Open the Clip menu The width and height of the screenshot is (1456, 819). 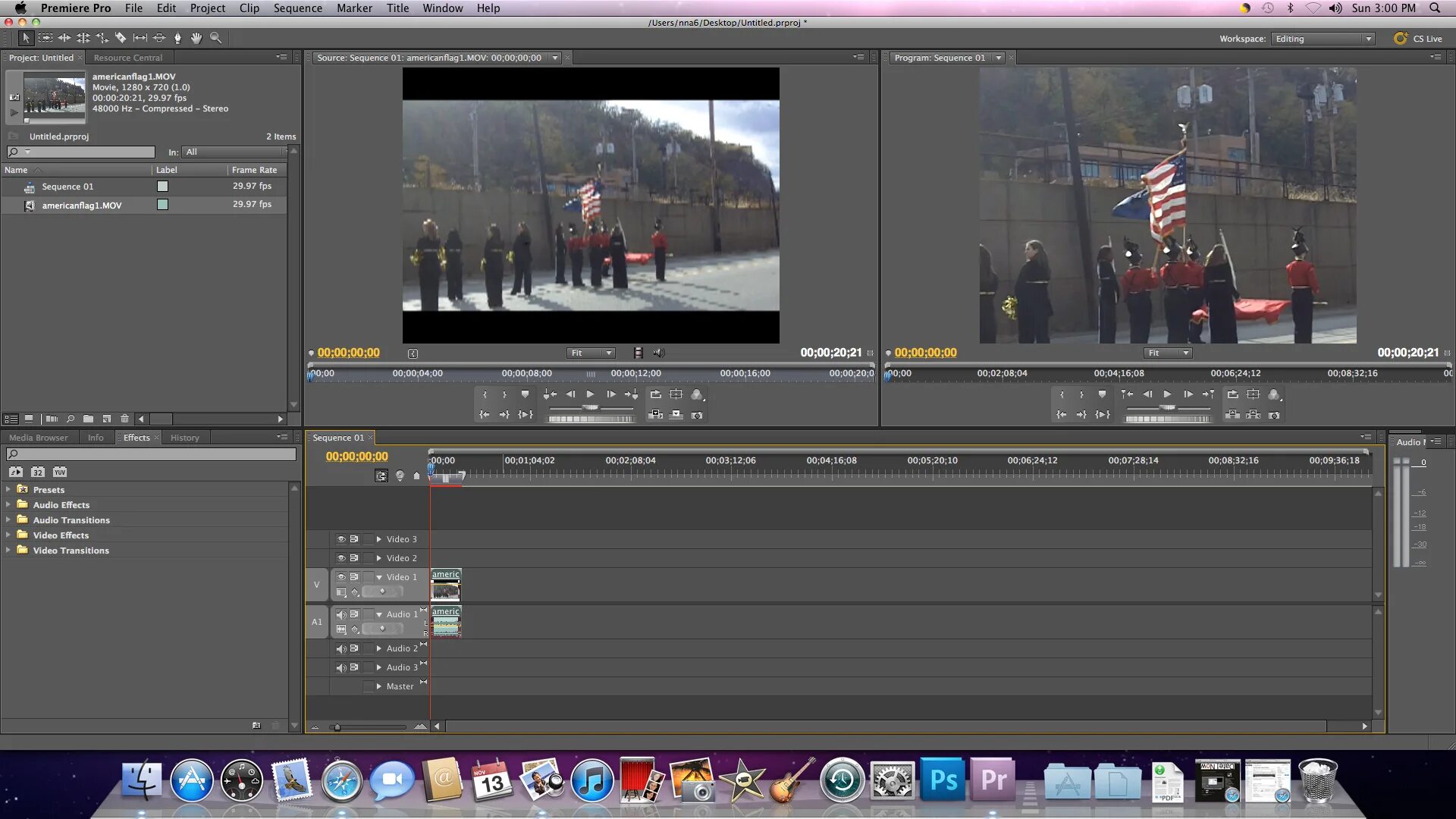point(249,8)
